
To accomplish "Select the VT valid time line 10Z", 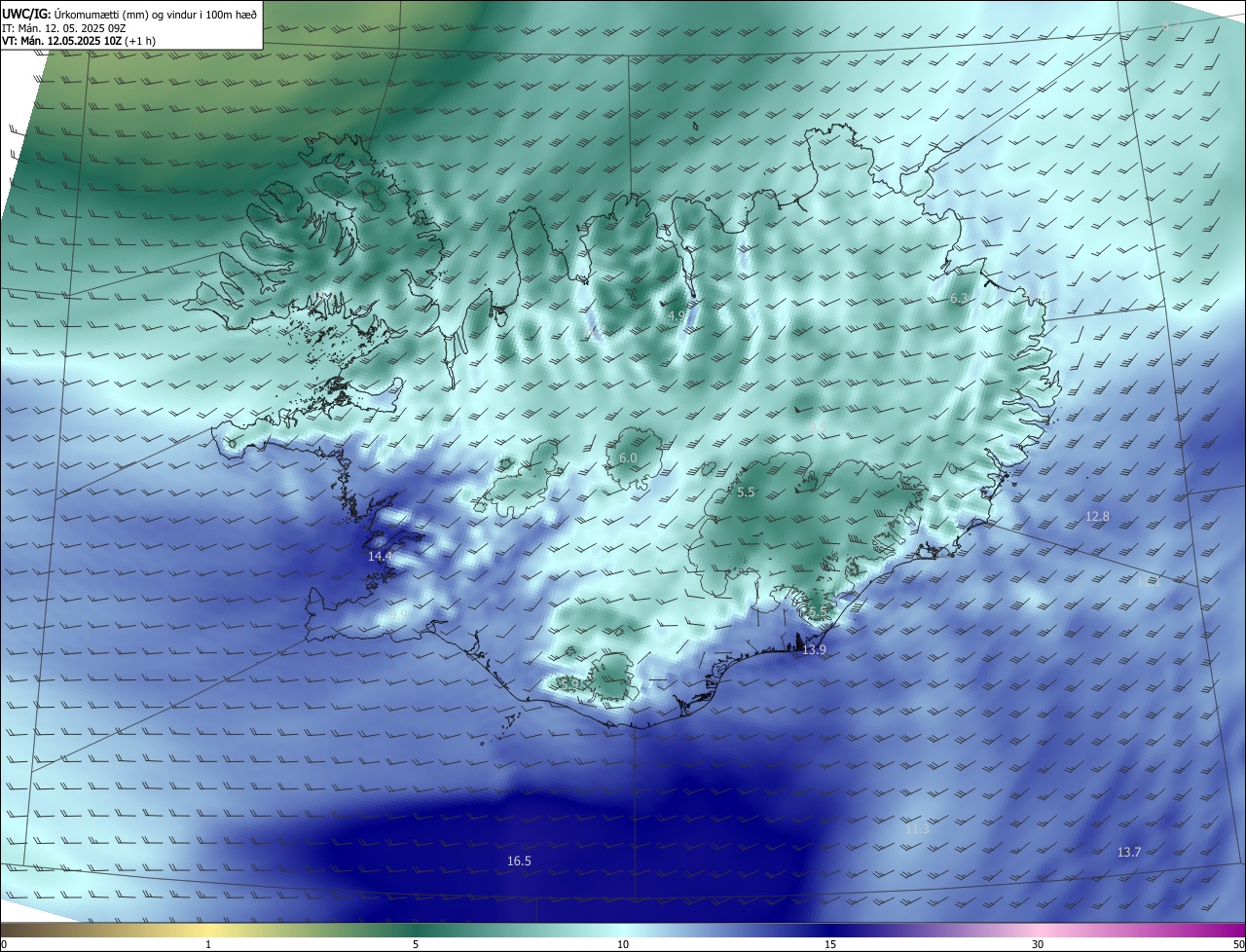I will [x=79, y=41].
